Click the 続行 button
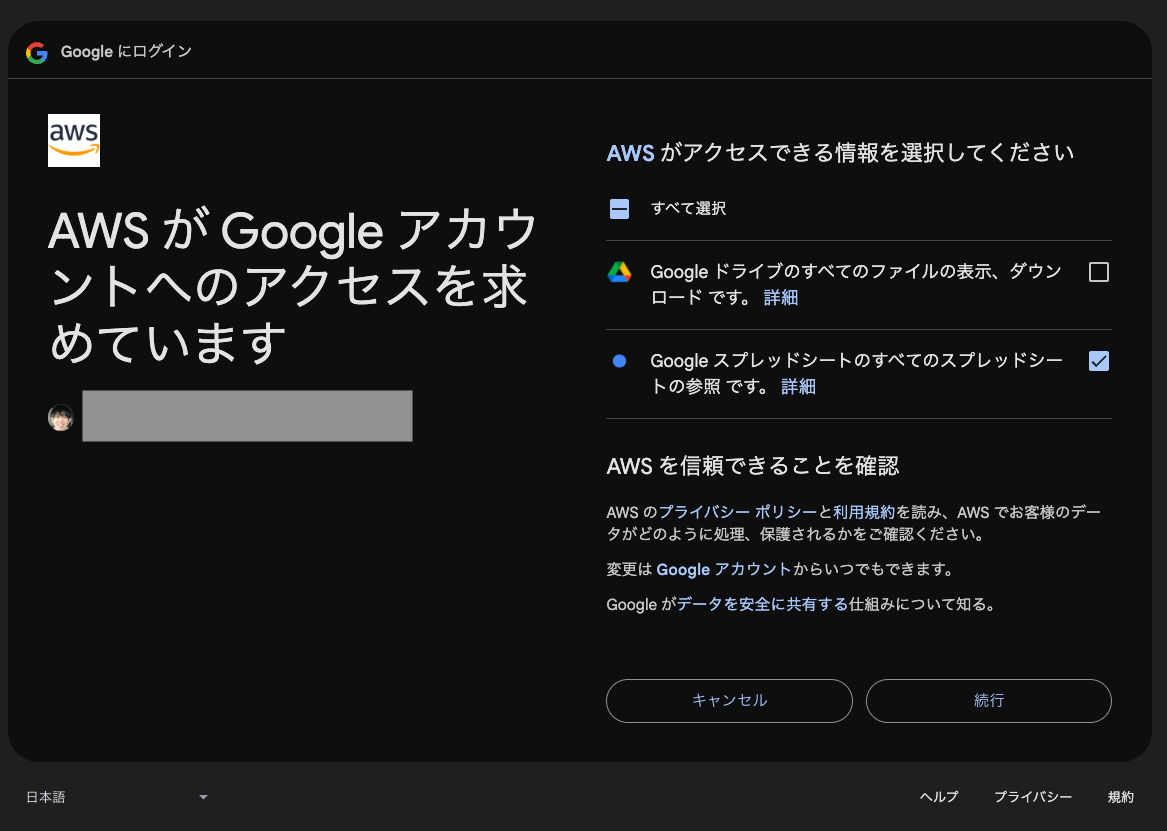 pyautogui.click(x=988, y=700)
